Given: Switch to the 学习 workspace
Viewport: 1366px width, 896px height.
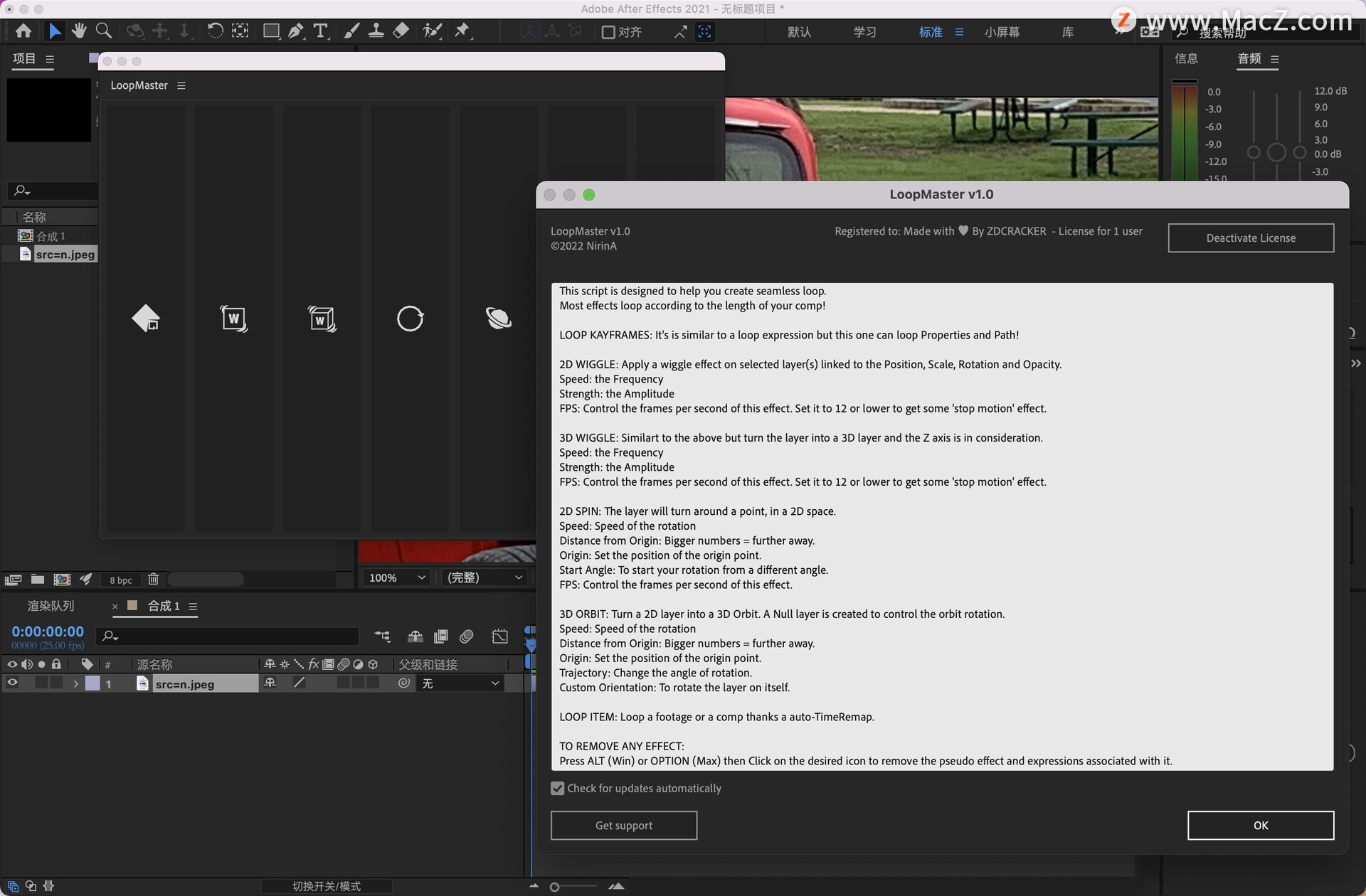Looking at the screenshot, I should point(864,32).
